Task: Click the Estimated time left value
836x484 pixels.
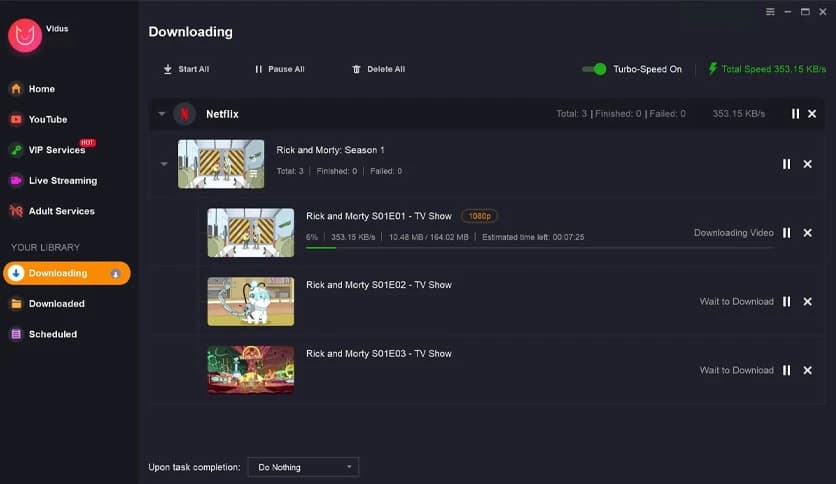Action: tap(568, 237)
